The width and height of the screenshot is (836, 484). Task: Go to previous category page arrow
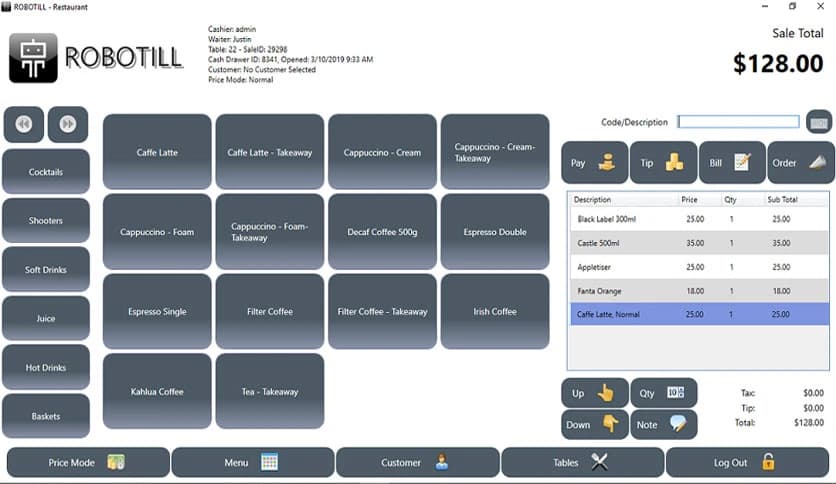click(24, 124)
